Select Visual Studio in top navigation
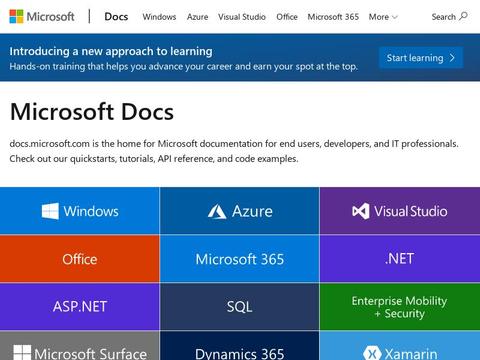480x360 pixels. point(242,17)
